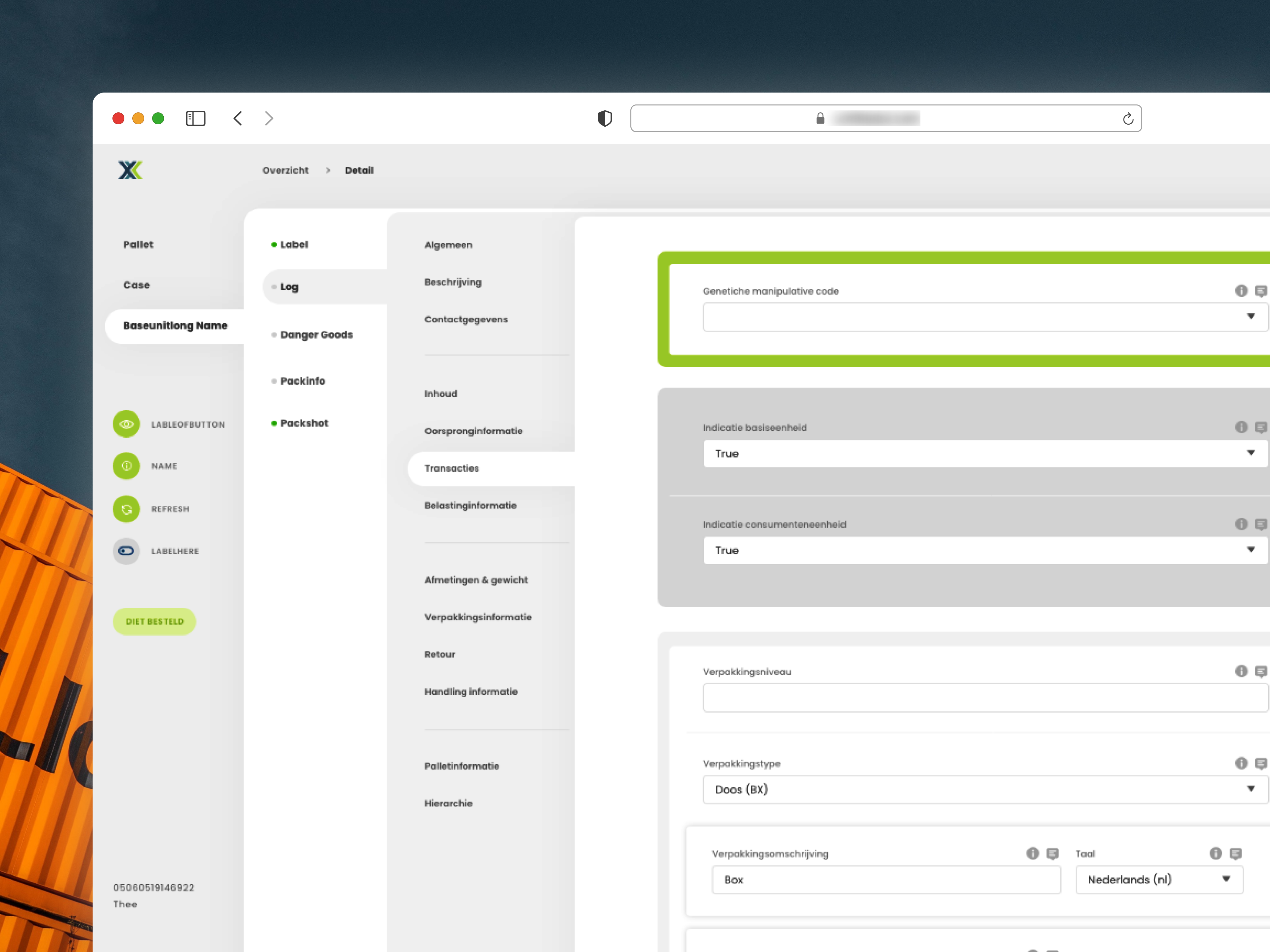The height and width of the screenshot is (952, 1270).
Task: Click the Refresh icon in the sidebar
Action: pos(126,509)
